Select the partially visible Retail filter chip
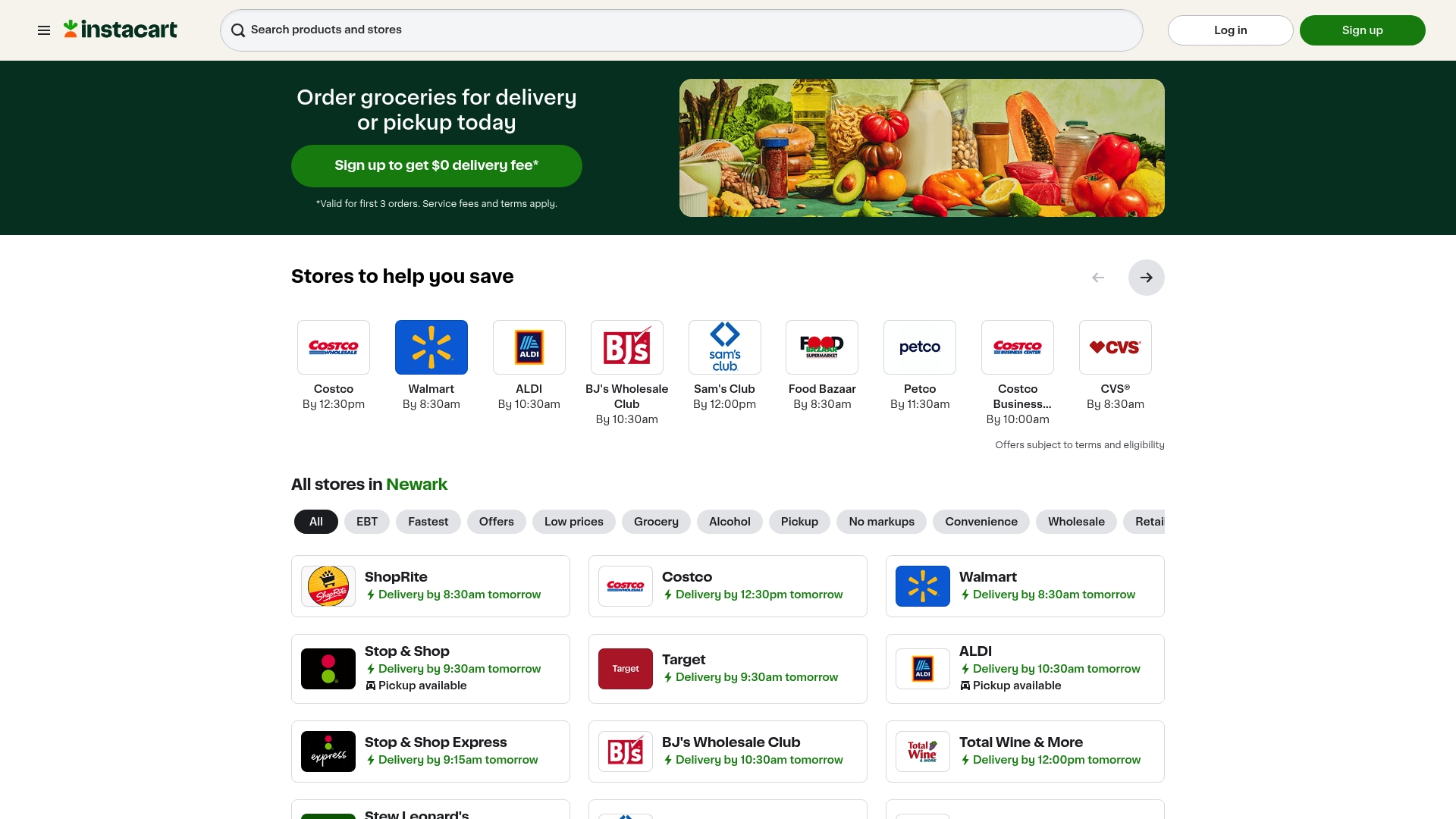The width and height of the screenshot is (1456, 819). click(x=1145, y=522)
